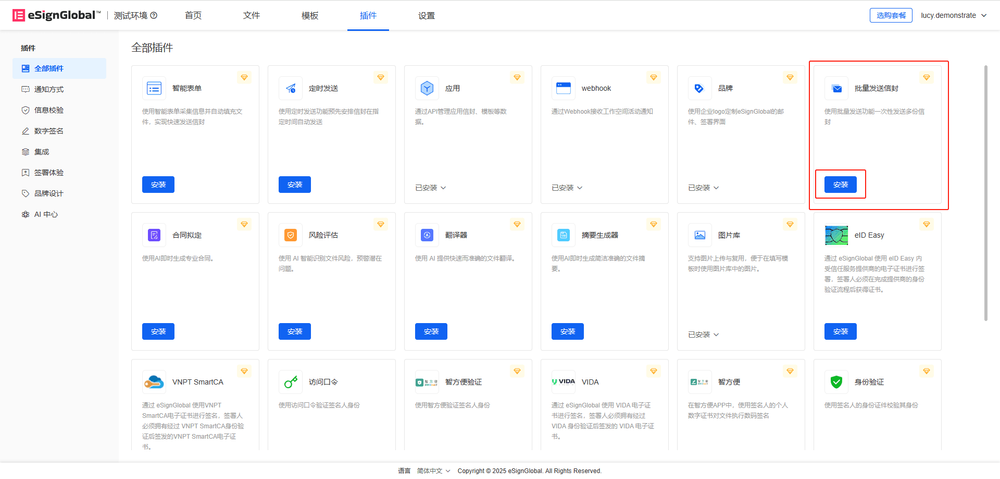Open the 风险评估 shield icon
The image size is (1000, 479).
[290, 235]
